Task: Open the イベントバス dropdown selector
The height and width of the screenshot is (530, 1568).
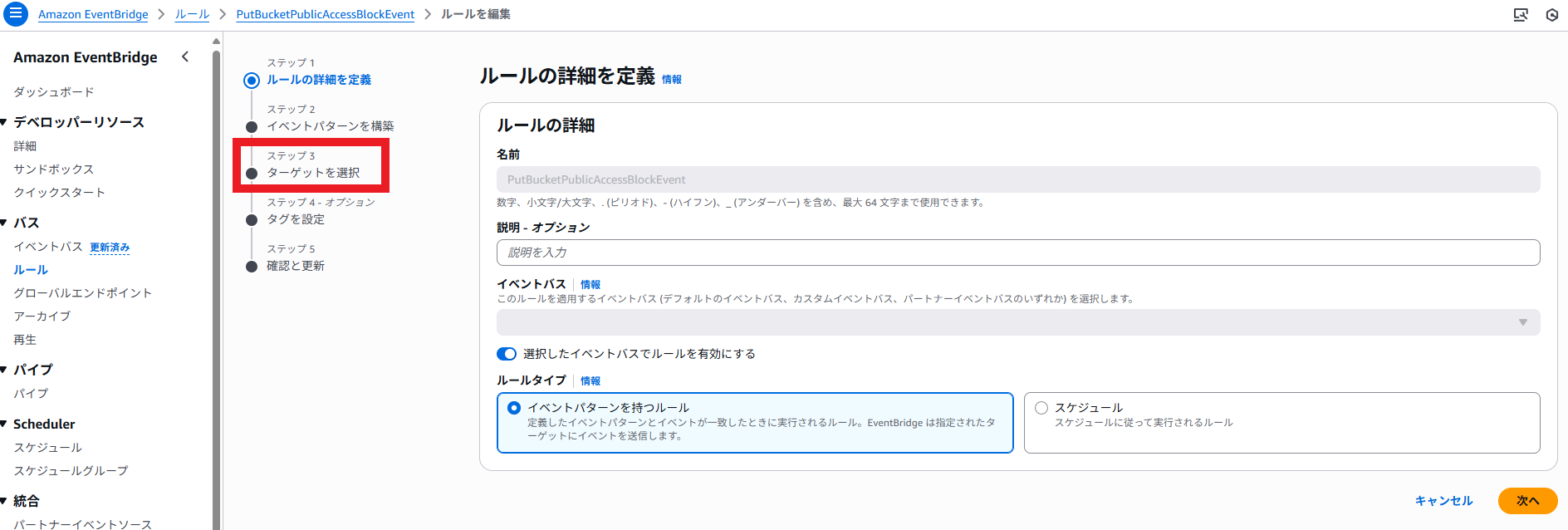Action: tap(1017, 322)
